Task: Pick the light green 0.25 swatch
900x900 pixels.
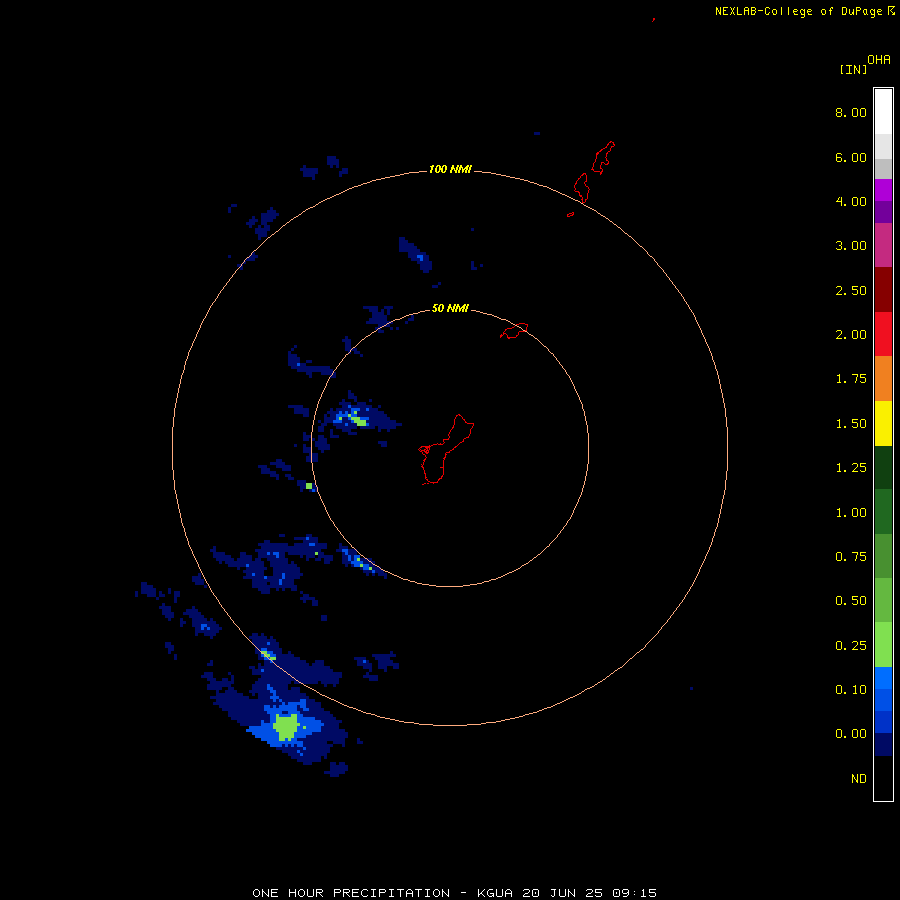Action: coord(883,645)
